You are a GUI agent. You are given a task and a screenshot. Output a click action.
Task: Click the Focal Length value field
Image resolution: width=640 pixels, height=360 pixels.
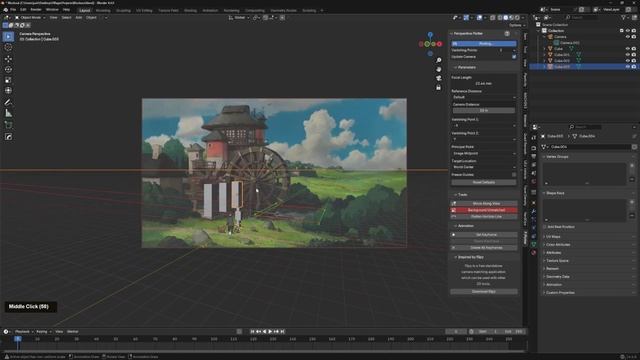click(484, 83)
